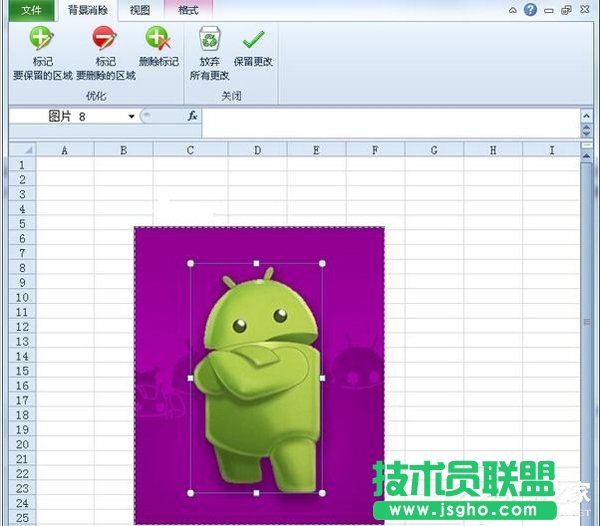Click top-middle handle of selection box
Screen dimensions: 600x526
coord(257,263)
